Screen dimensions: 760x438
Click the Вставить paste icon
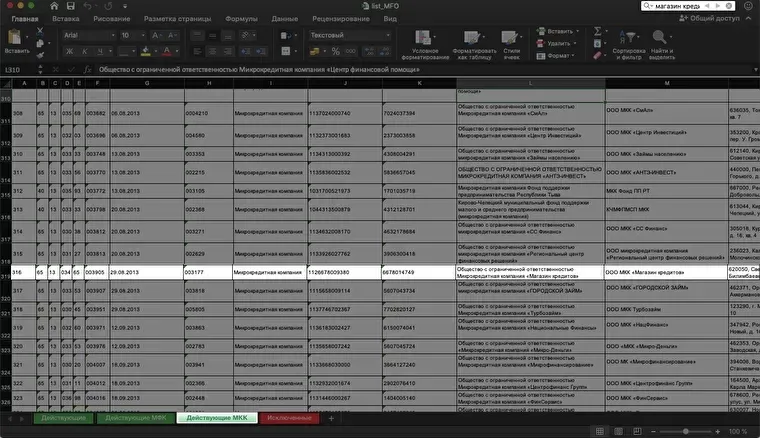coord(15,37)
